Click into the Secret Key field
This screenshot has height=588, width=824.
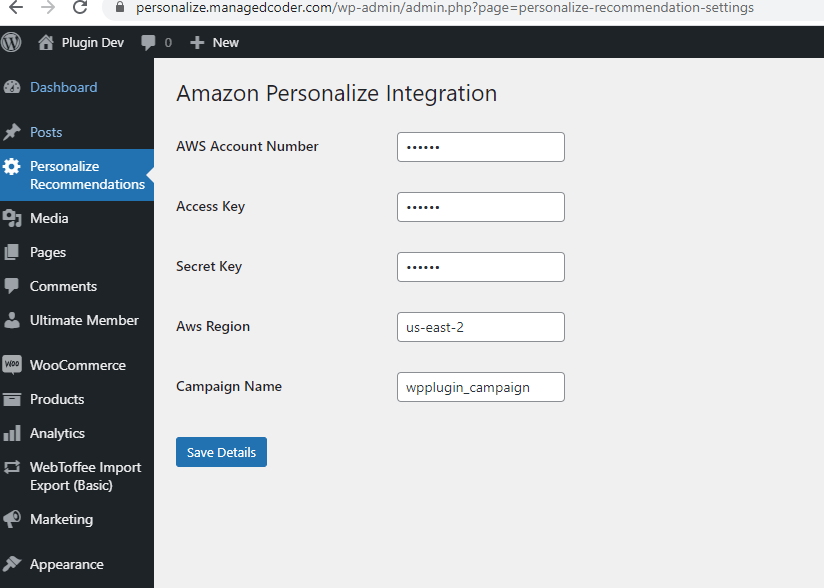pos(480,267)
